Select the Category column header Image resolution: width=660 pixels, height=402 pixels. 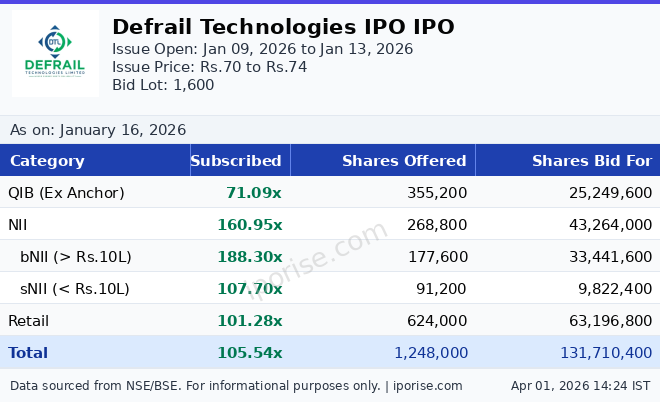47,161
